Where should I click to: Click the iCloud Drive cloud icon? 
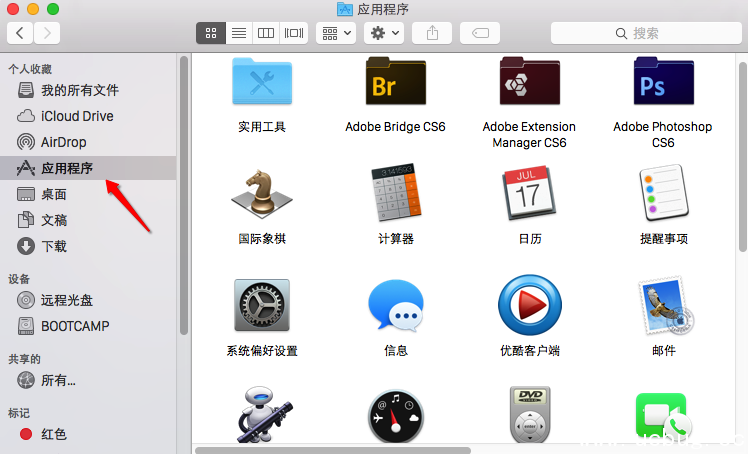click(x=26, y=116)
